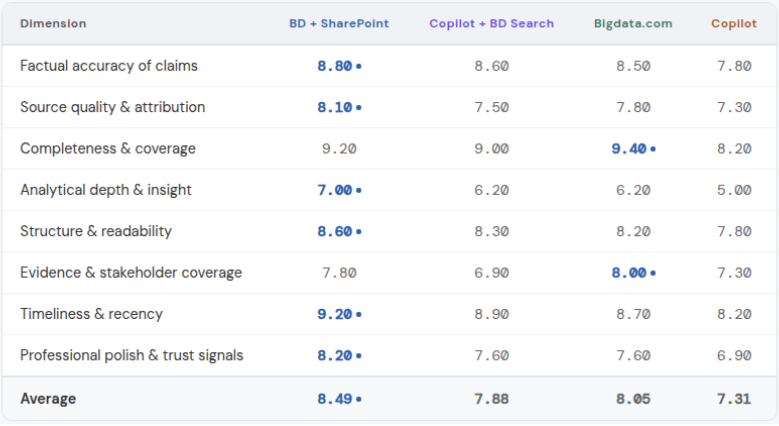The image size is (779, 426).
Task: Select the Completeness & coverage row label
Action: click(108, 148)
